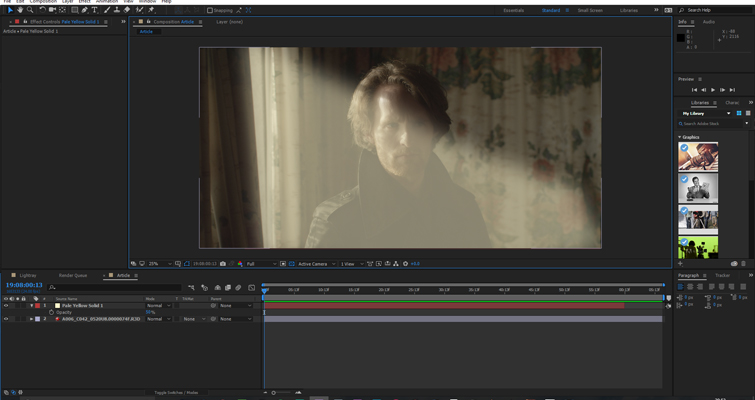Switch to the Essentials workspace
This screenshot has height=400, width=755.
(x=513, y=10)
